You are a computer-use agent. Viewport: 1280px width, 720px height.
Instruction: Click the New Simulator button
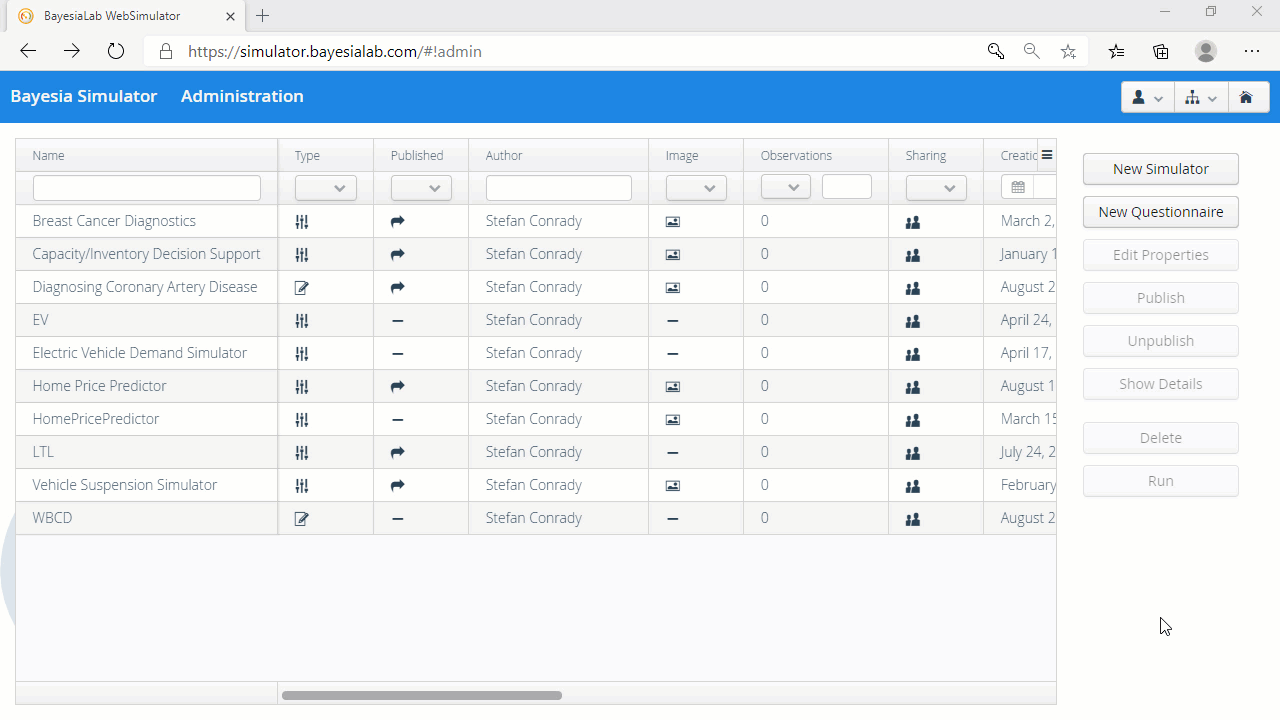[x=1160, y=169]
